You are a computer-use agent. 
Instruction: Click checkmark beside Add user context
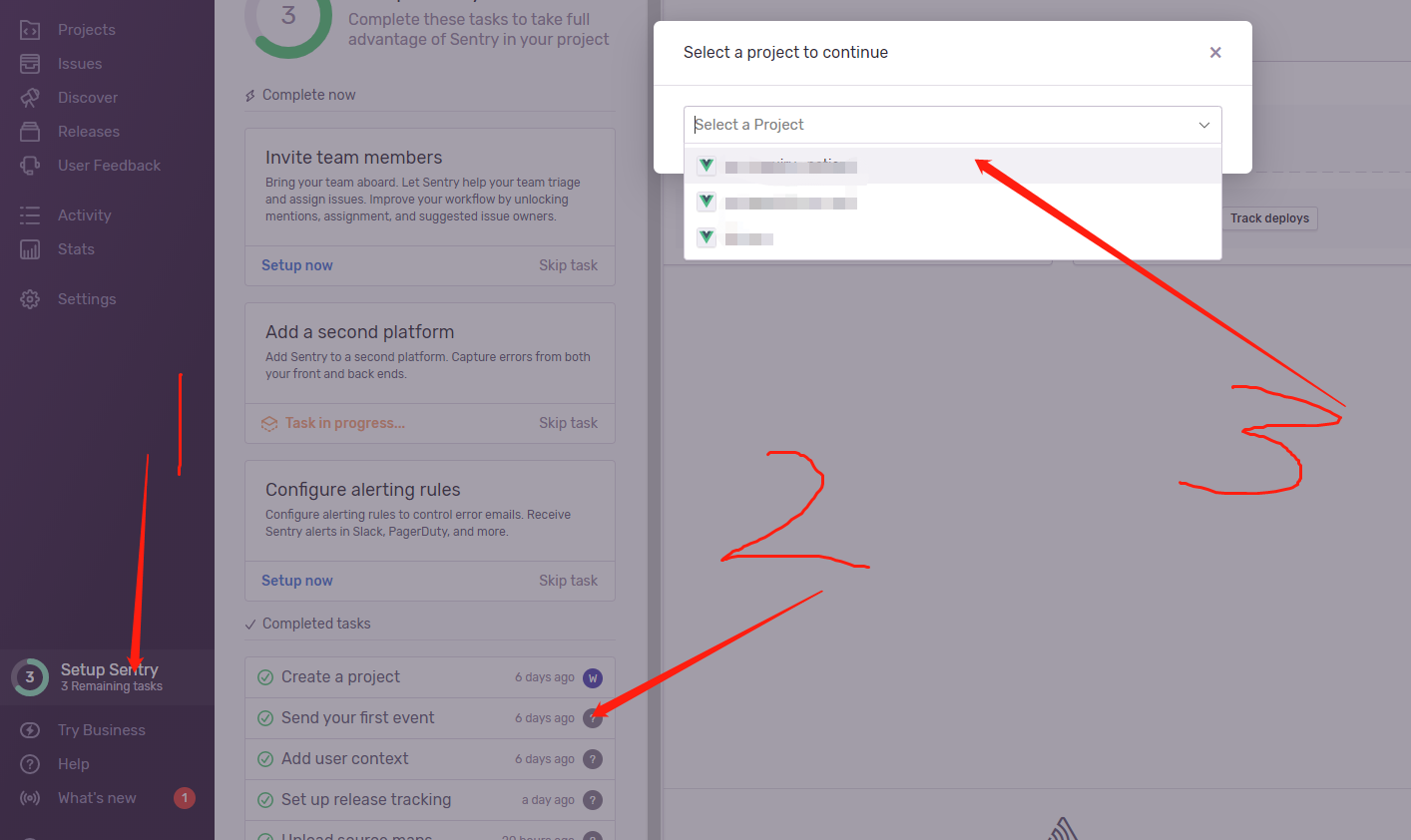(x=265, y=759)
